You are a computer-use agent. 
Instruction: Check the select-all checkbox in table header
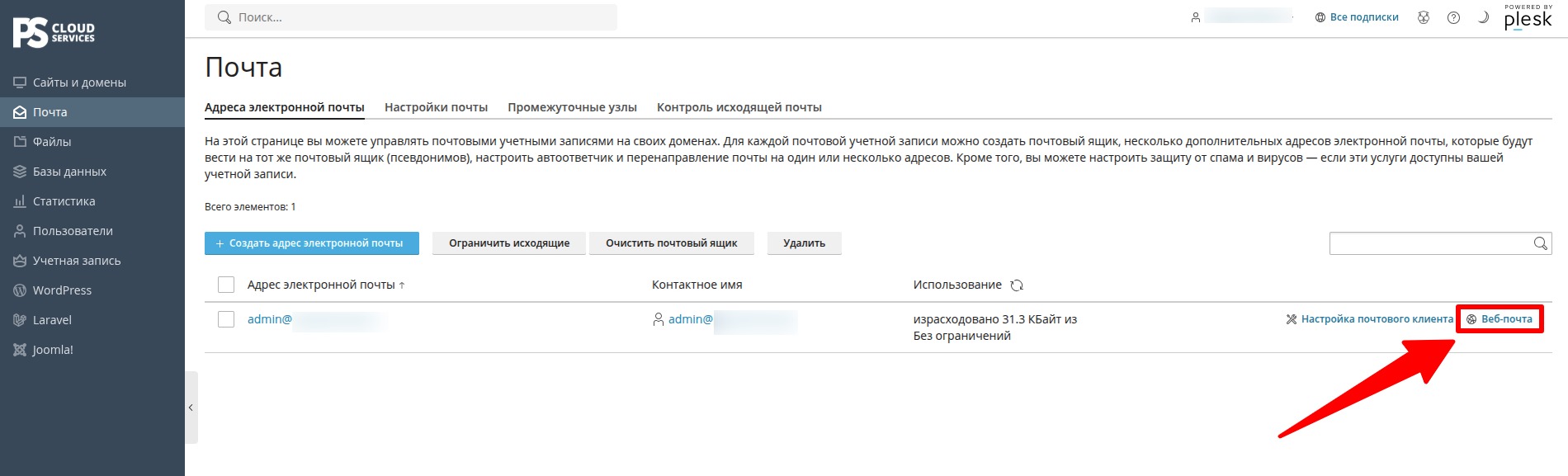point(226,285)
